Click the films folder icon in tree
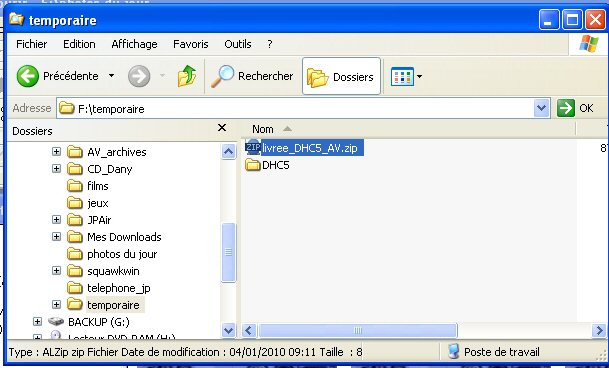The height and width of the screenshot is (368, 609). click(75, 186)
